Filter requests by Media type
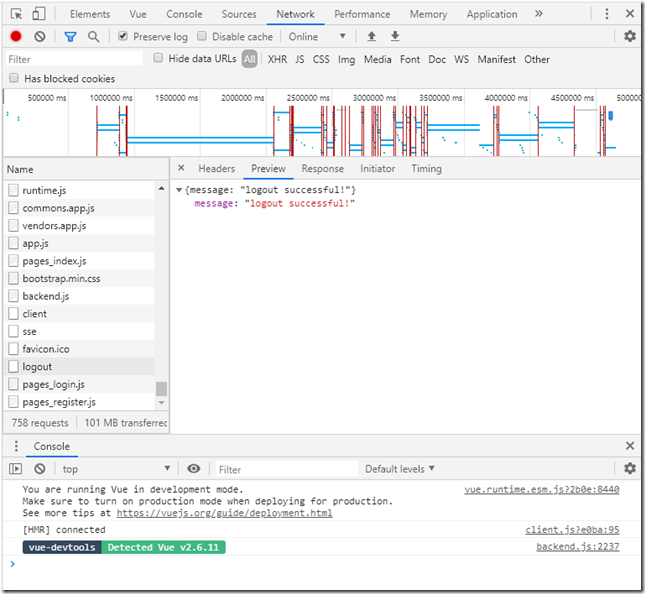645x594 pixels. coord(377,59)
